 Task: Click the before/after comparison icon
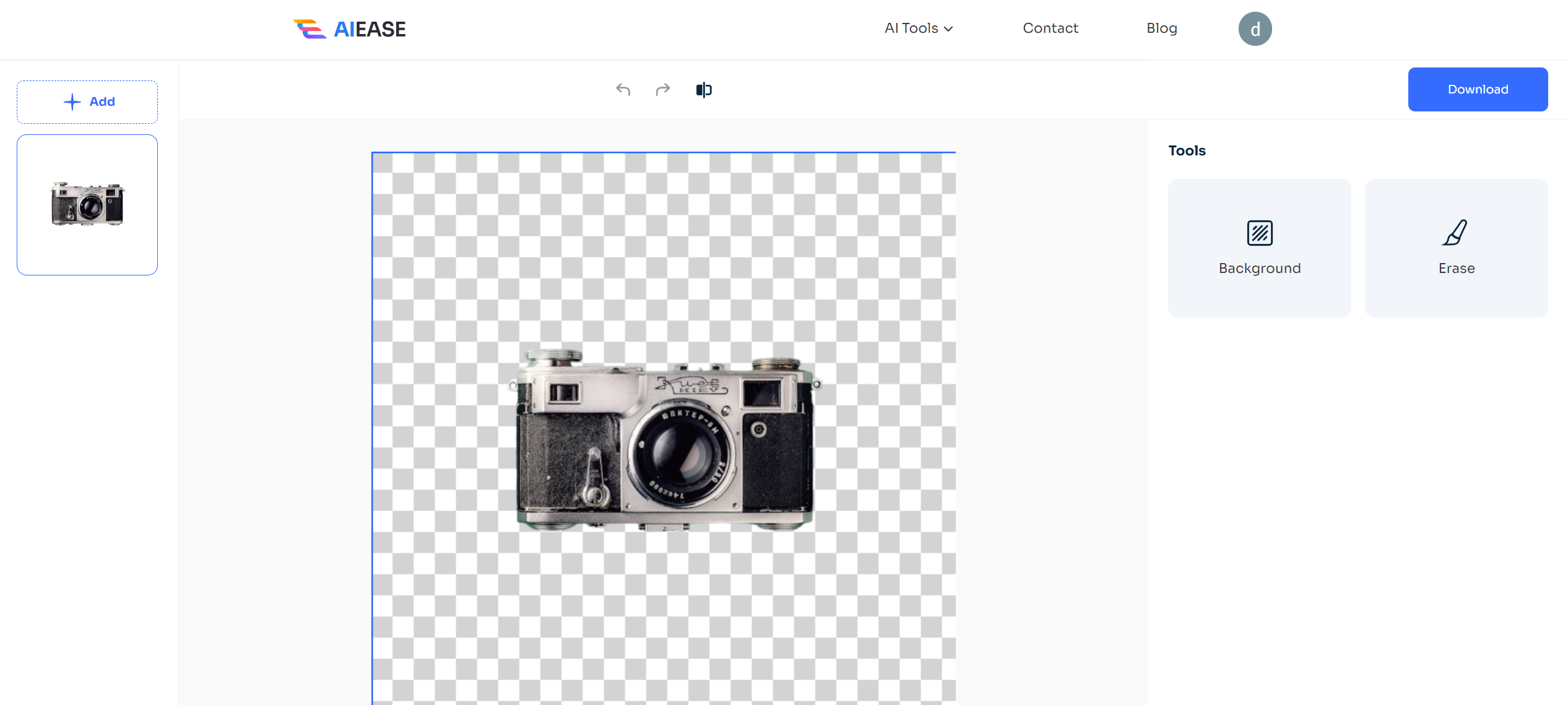click(703, 89)
